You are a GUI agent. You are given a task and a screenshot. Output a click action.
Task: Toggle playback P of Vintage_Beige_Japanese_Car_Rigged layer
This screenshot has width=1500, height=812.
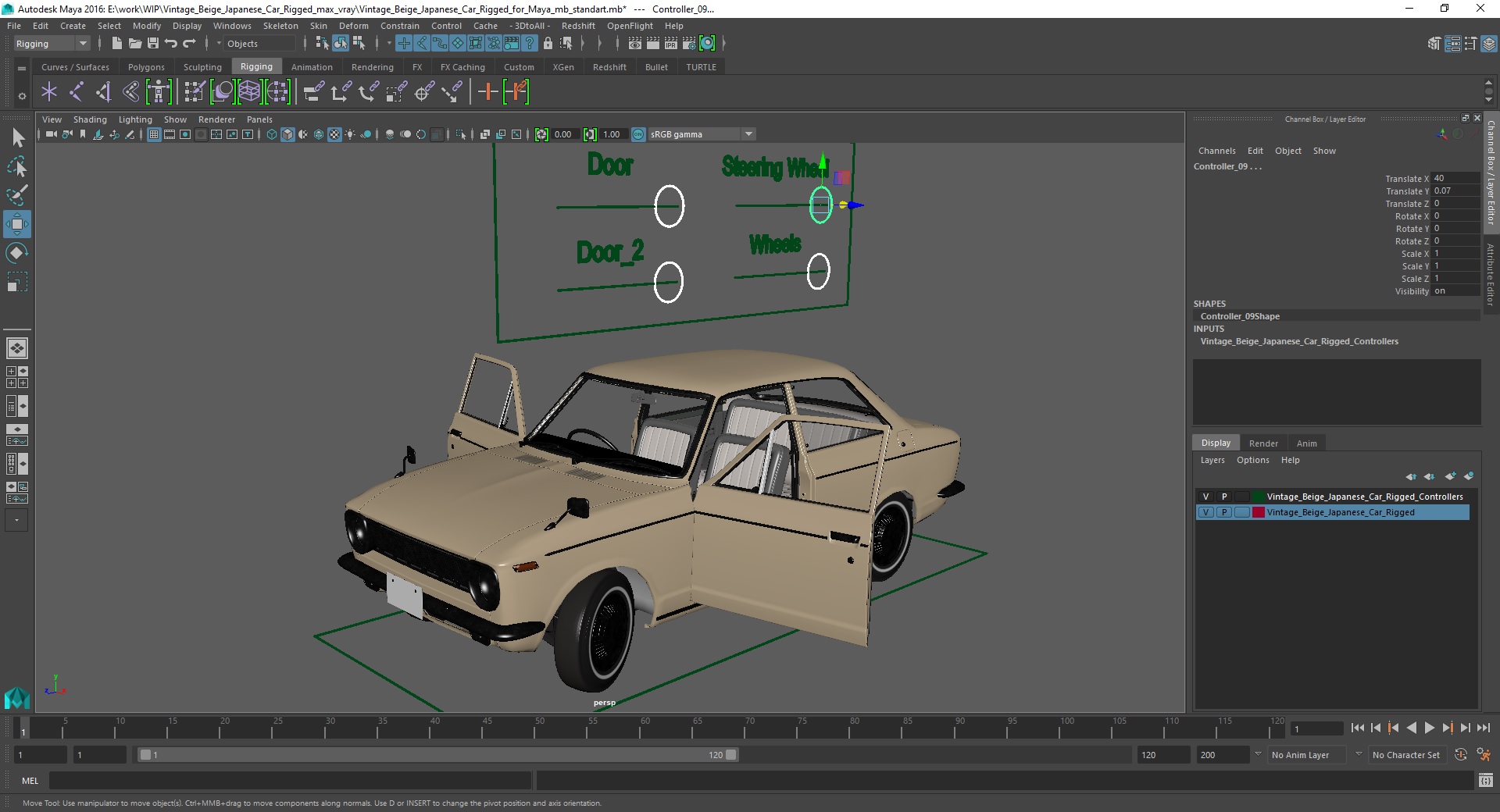[x=1224, y=512]
